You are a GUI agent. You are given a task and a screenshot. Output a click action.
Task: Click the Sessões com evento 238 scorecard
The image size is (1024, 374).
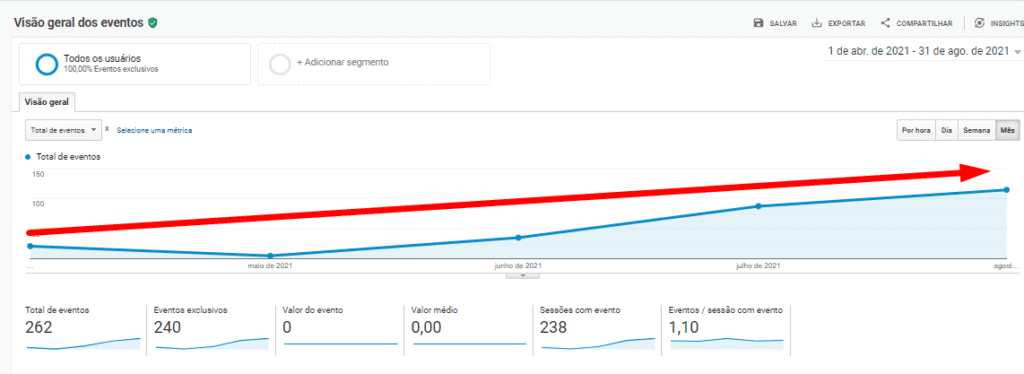[598, 330]
